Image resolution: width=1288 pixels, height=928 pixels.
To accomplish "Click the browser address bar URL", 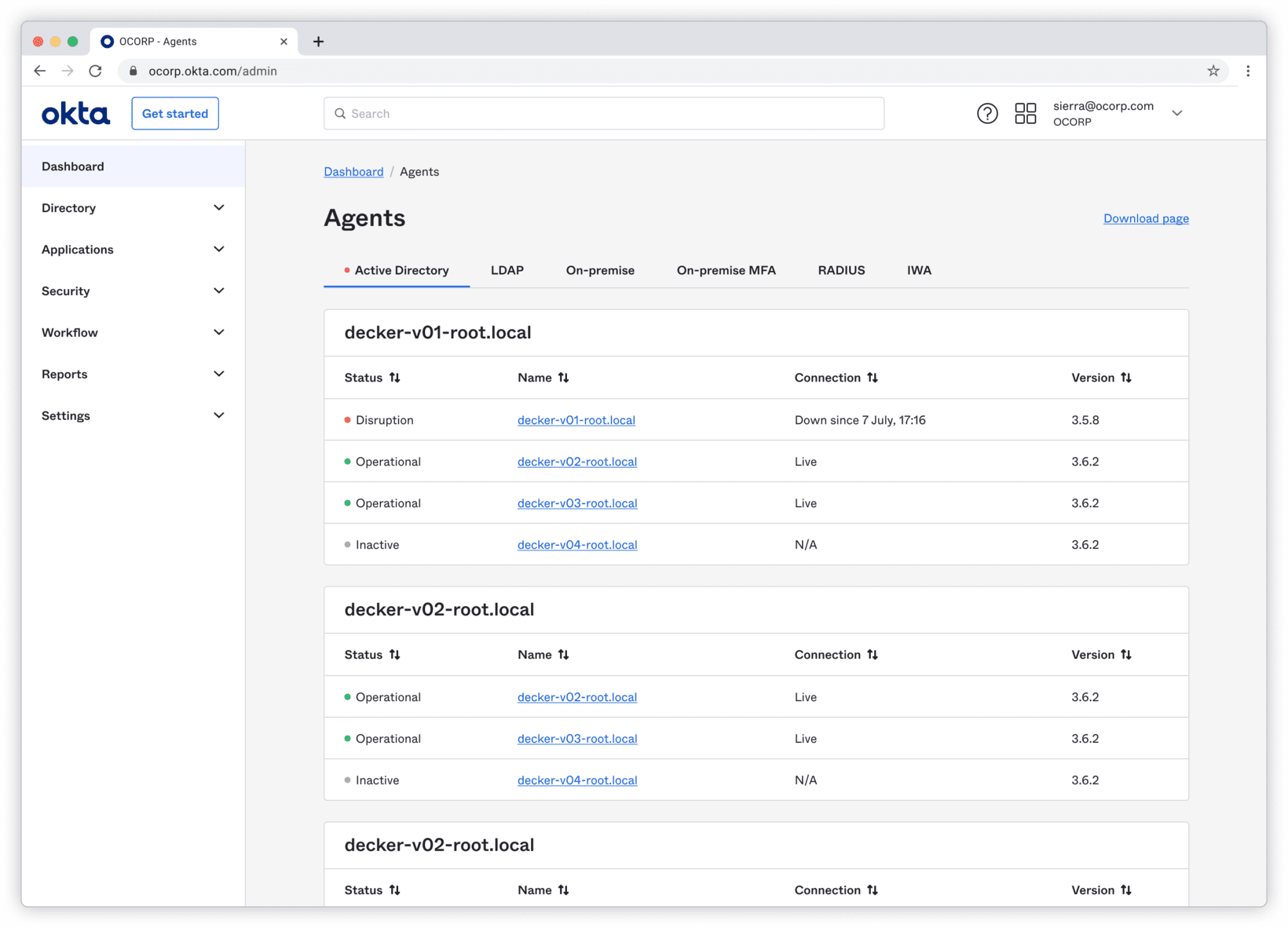I will (x=213, y=71).
